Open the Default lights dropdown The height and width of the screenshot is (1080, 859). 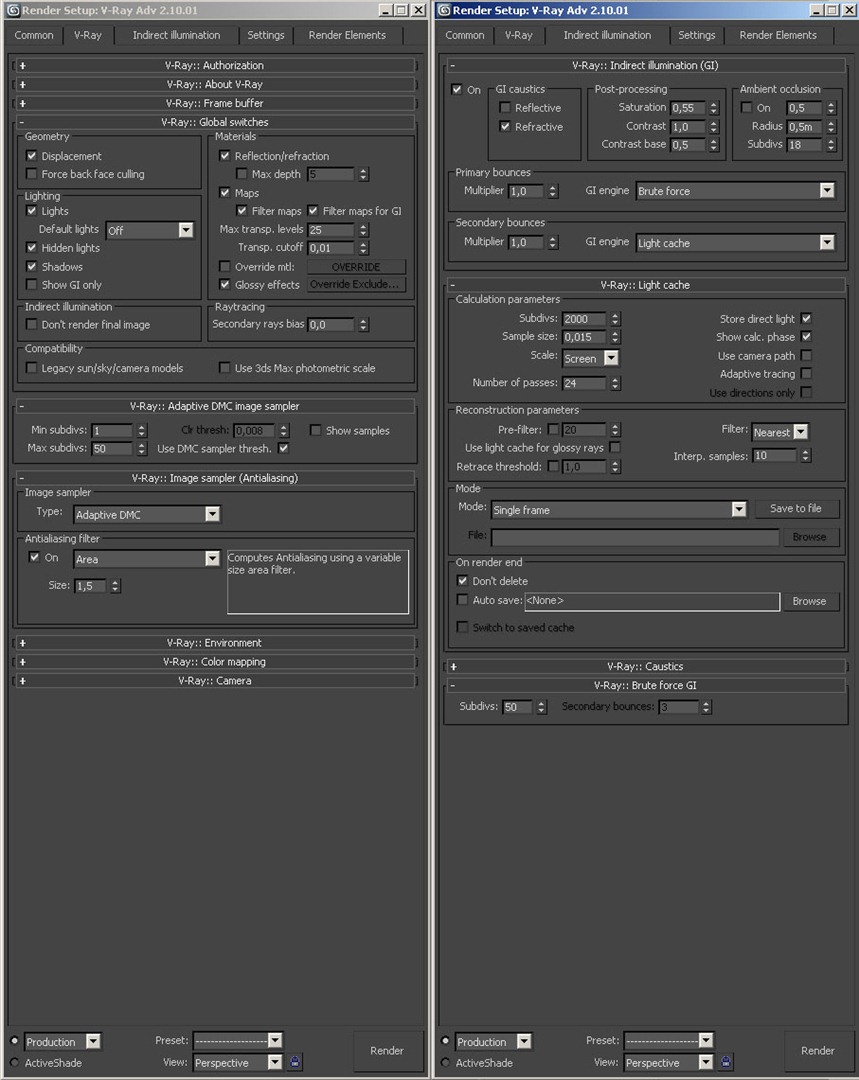point(149,230)
